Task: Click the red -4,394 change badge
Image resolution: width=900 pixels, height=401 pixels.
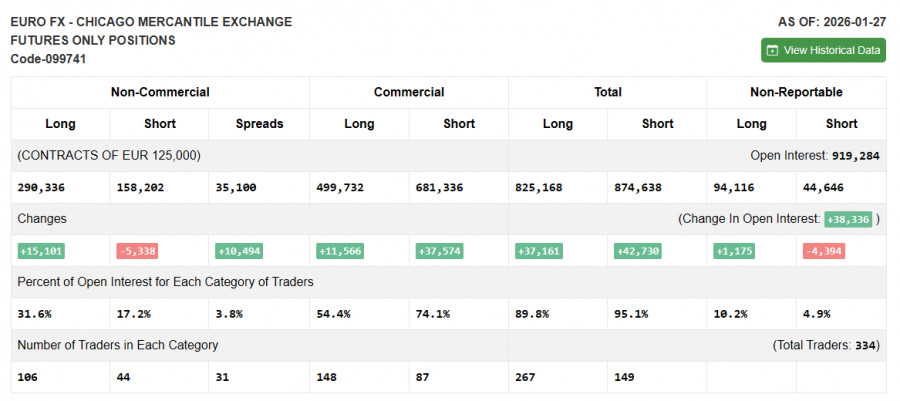Action: coord(824,251)
